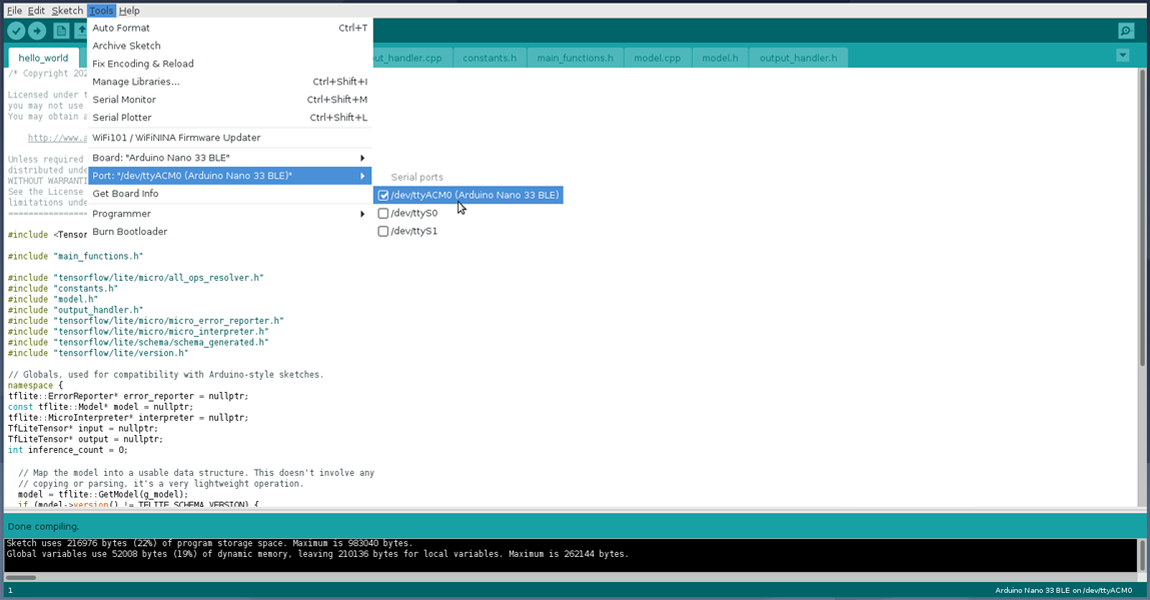This screenshot has height=600, width=1150.
Task: Click the Verify sketch icon
Action: click(x=15, y=31)
